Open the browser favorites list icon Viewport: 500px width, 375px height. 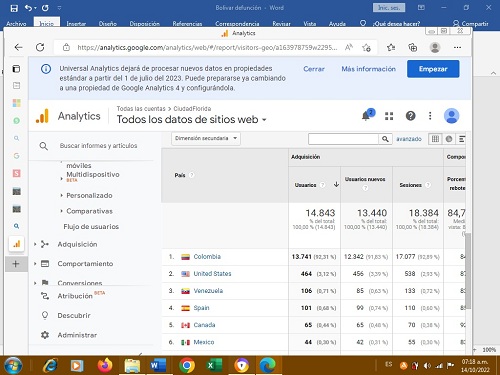click(391, 48)
